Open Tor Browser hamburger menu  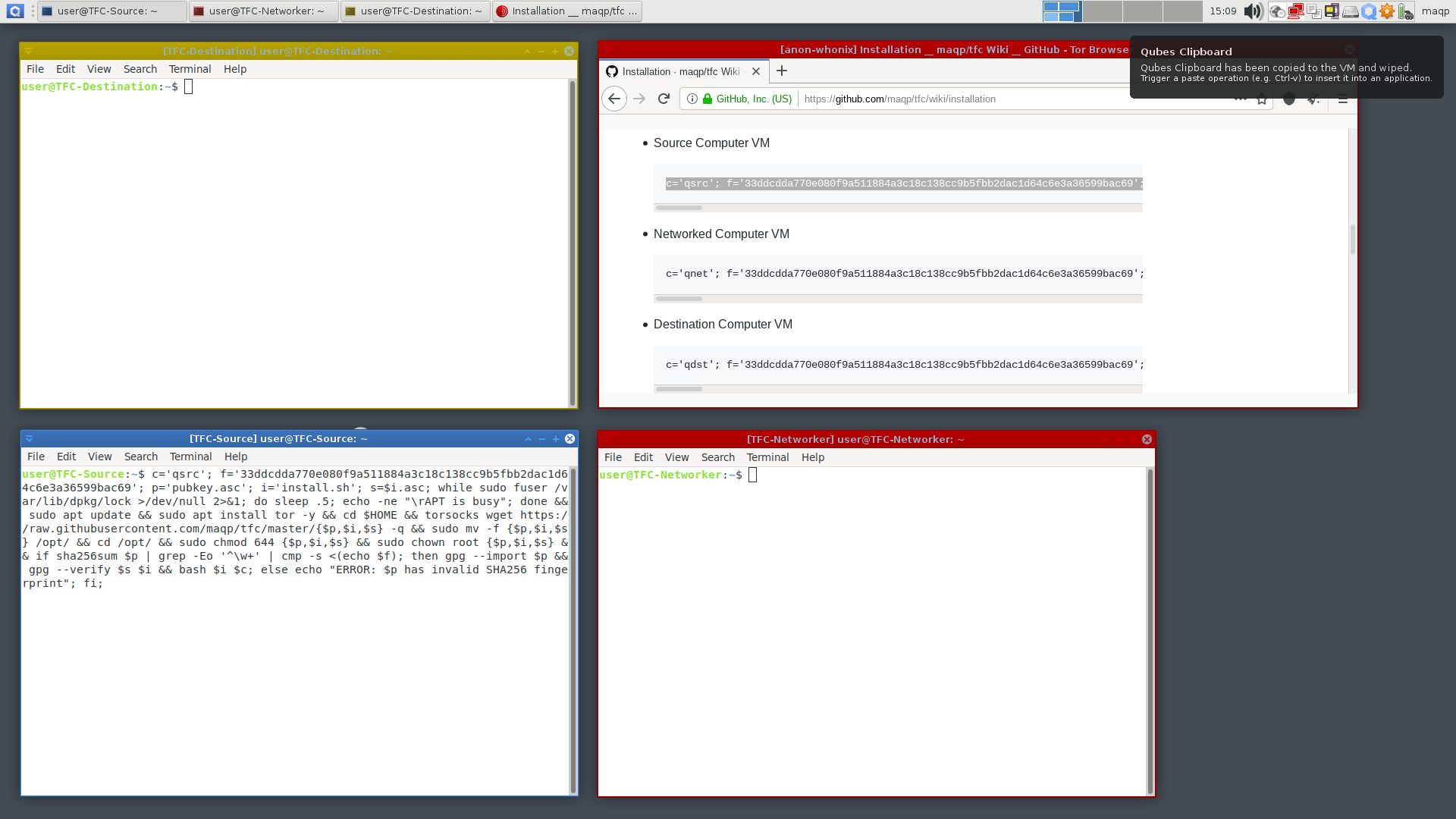[x=1343, y=99]
